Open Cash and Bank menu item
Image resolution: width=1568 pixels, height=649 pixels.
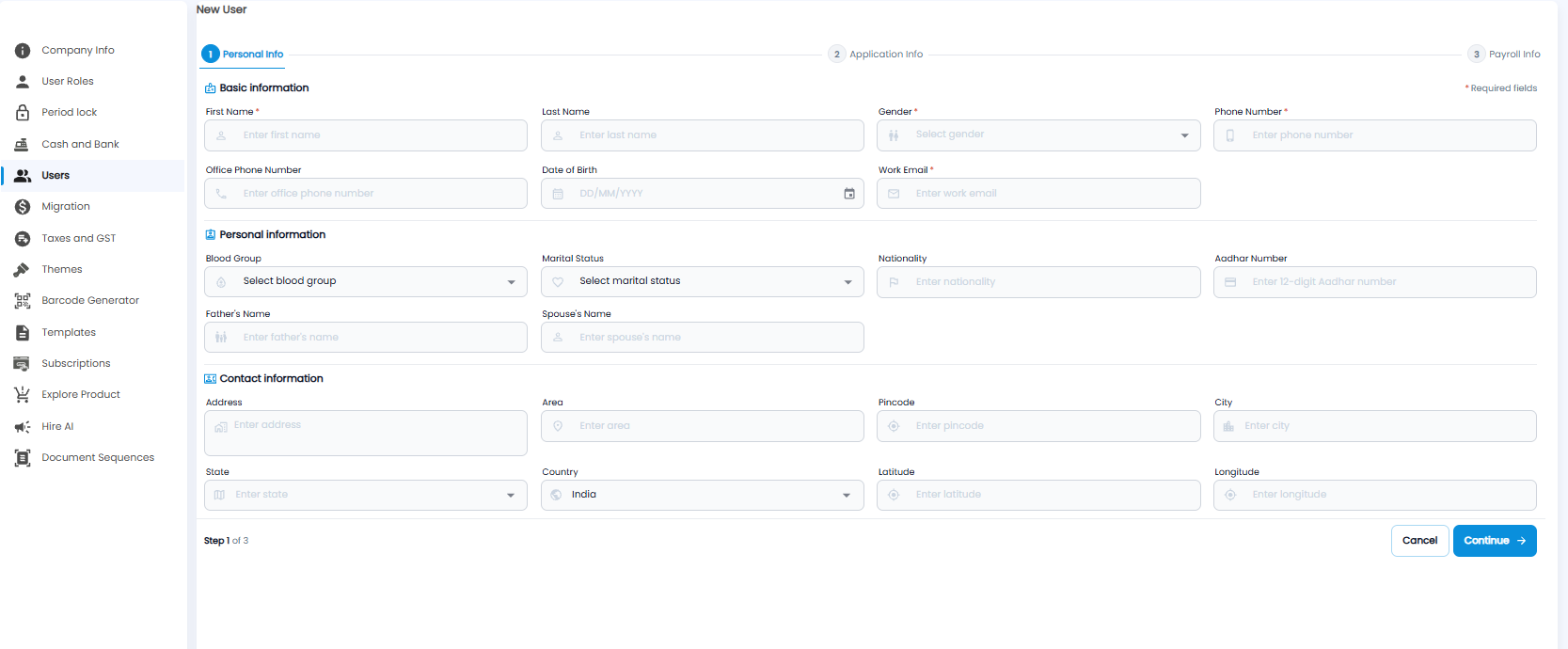92,145
